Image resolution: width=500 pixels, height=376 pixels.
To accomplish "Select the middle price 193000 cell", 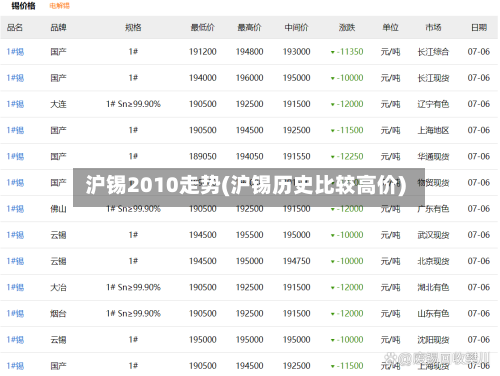I will 296,52.
